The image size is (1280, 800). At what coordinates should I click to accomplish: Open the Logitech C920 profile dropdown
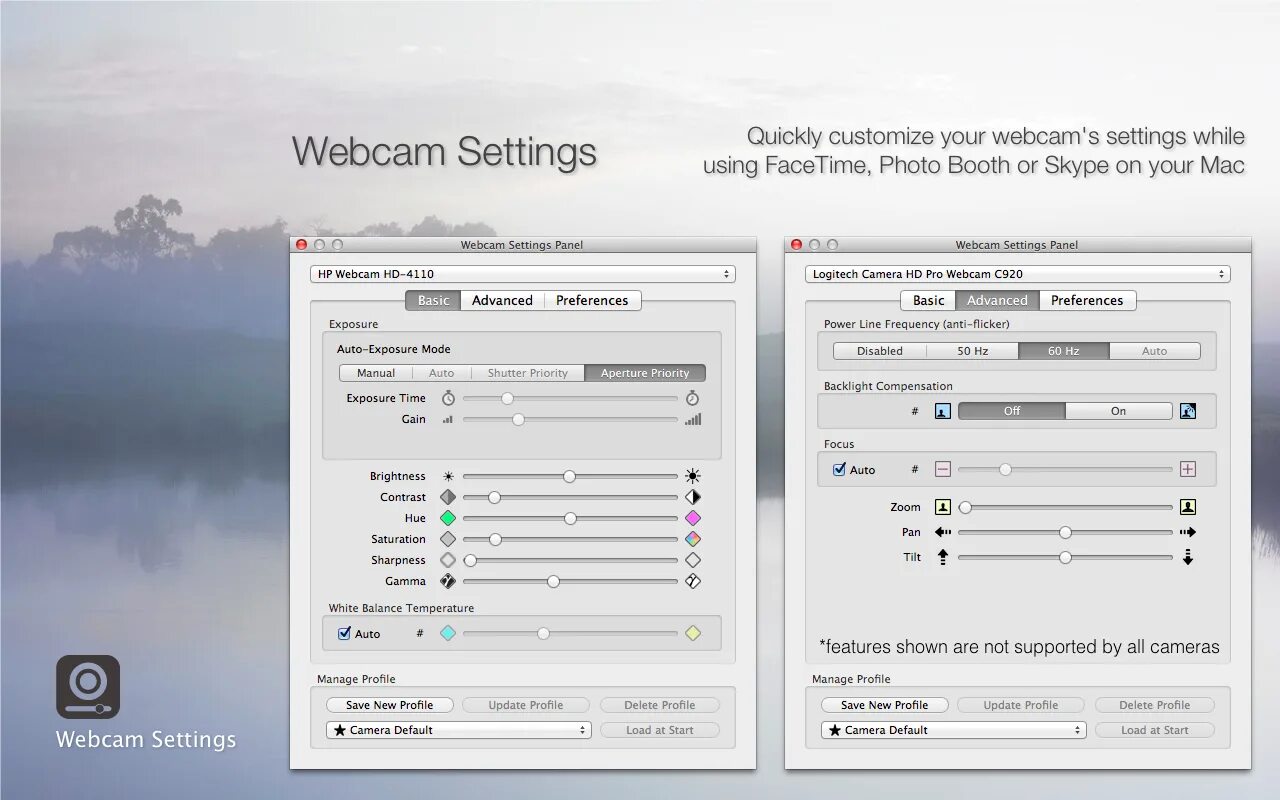952,729
